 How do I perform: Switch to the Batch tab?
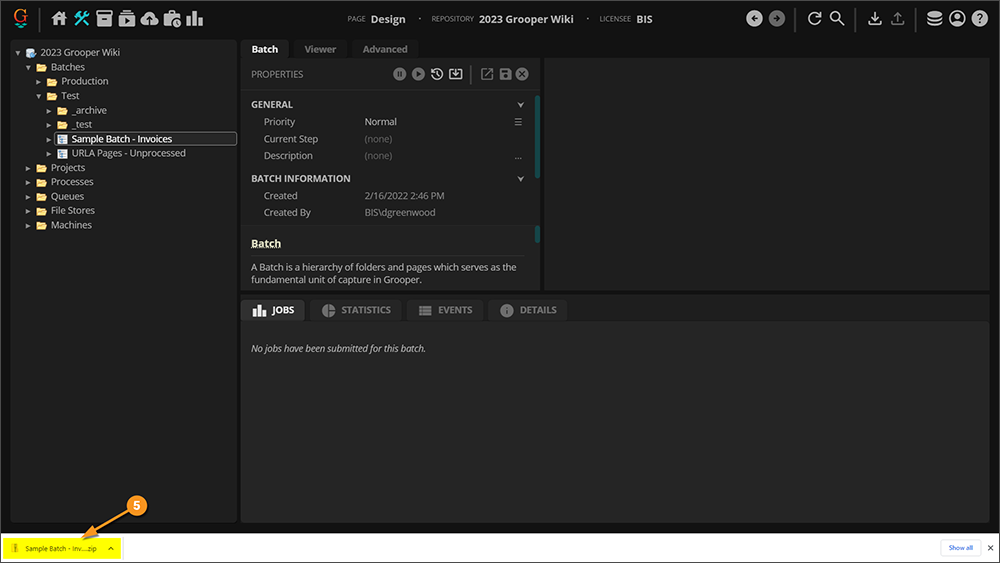point(265,49)
